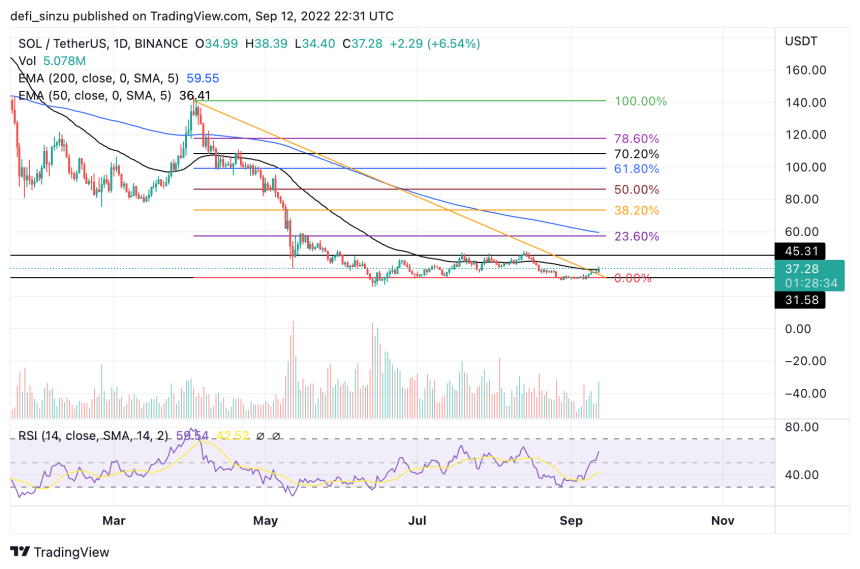Select the 100.00% Fibonacci level label
This screenshot has width=860, height=569.
[x=641, y=102]
